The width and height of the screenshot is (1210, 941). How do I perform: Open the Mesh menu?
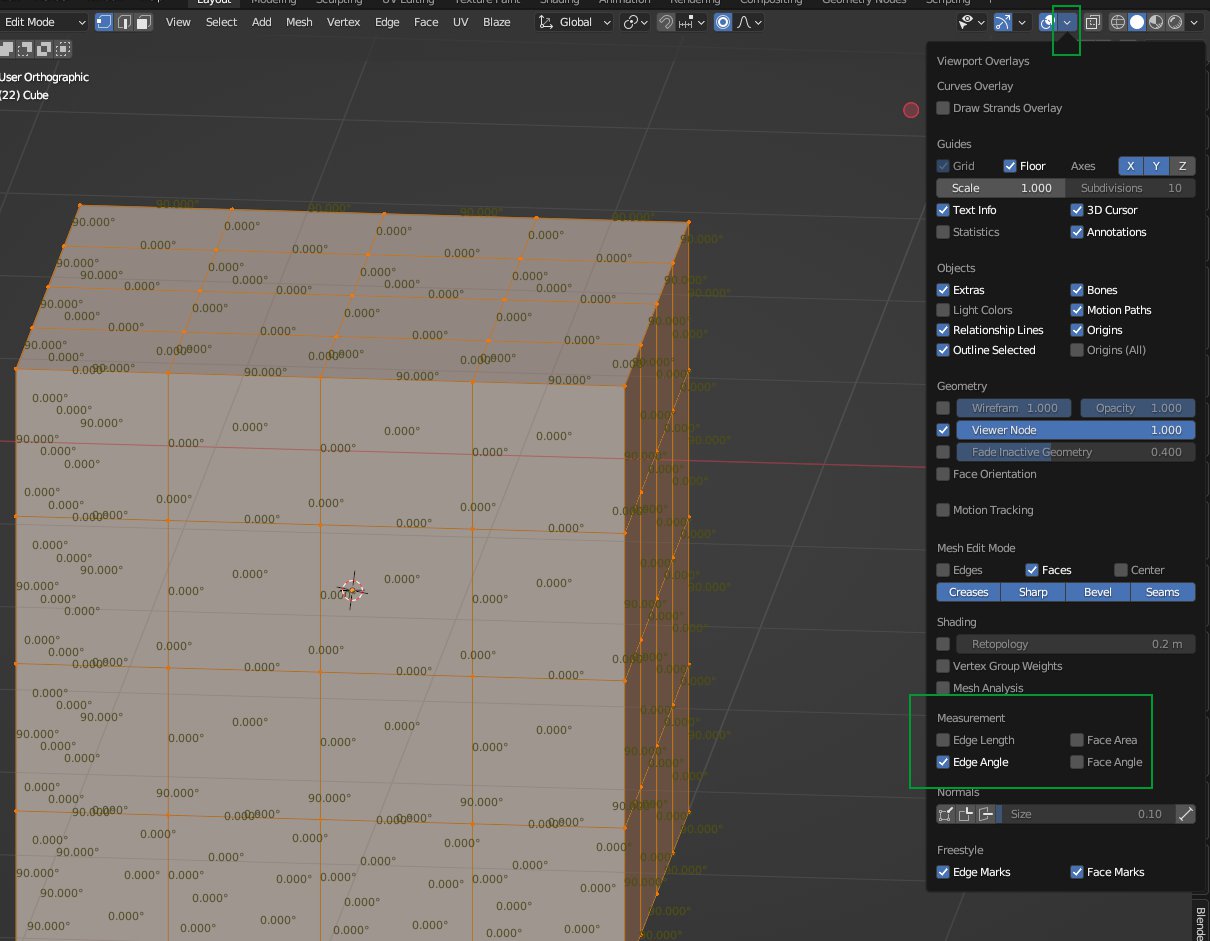tap(299, 22)
